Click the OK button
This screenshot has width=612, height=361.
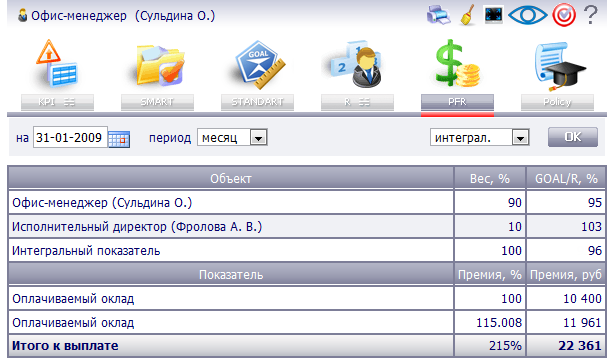pyautogui.click(x=573, y=137)
